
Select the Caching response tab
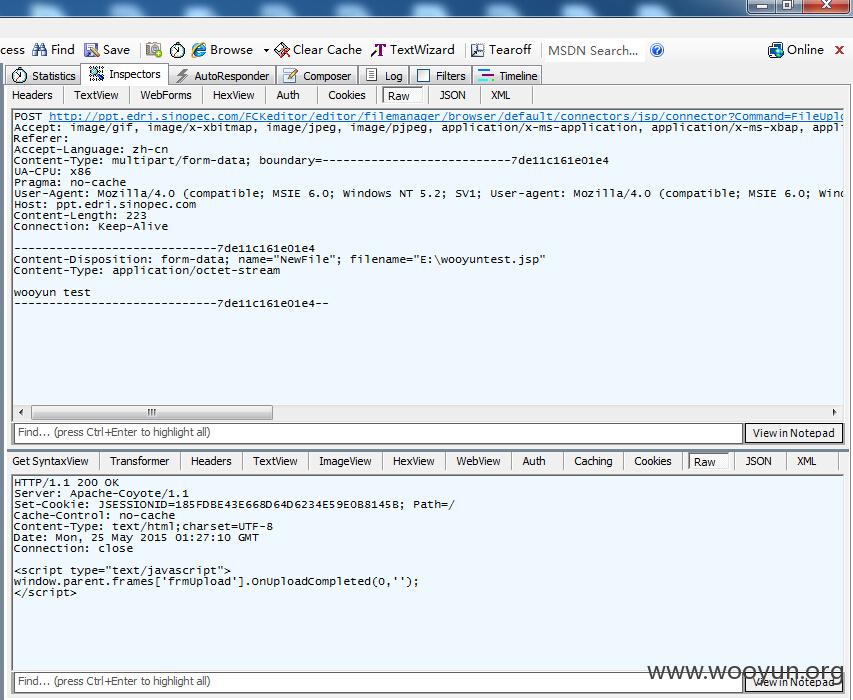click(x=593, y=461)
